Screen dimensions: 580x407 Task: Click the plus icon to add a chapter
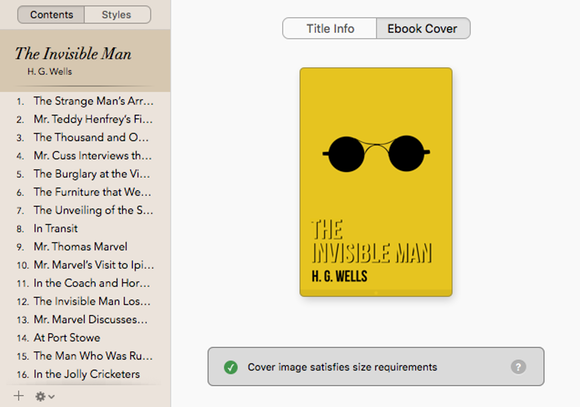click(18, 396)
